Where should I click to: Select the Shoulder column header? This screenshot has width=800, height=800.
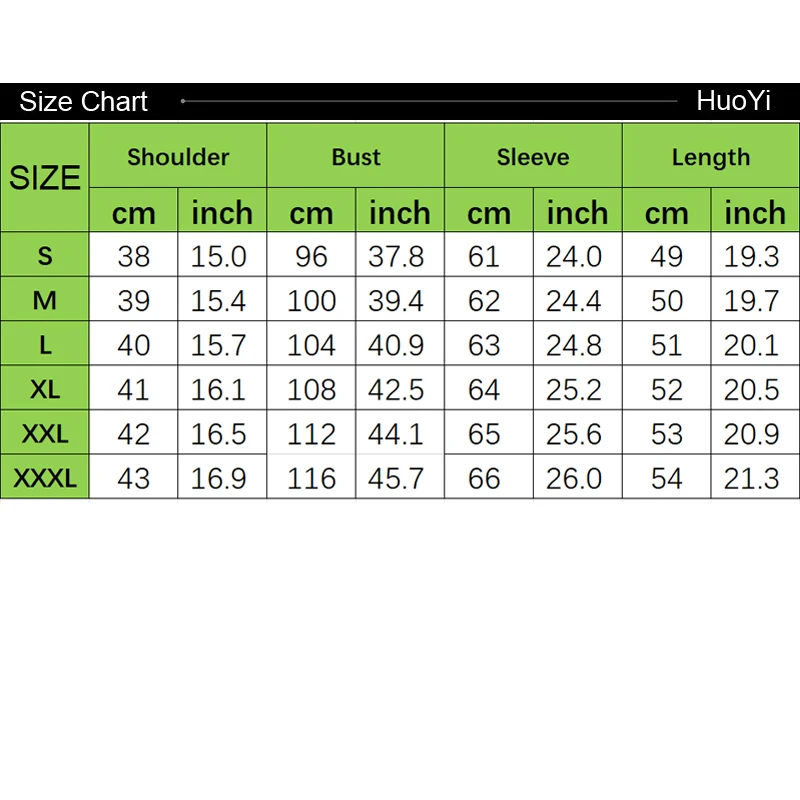coord(178,157)
